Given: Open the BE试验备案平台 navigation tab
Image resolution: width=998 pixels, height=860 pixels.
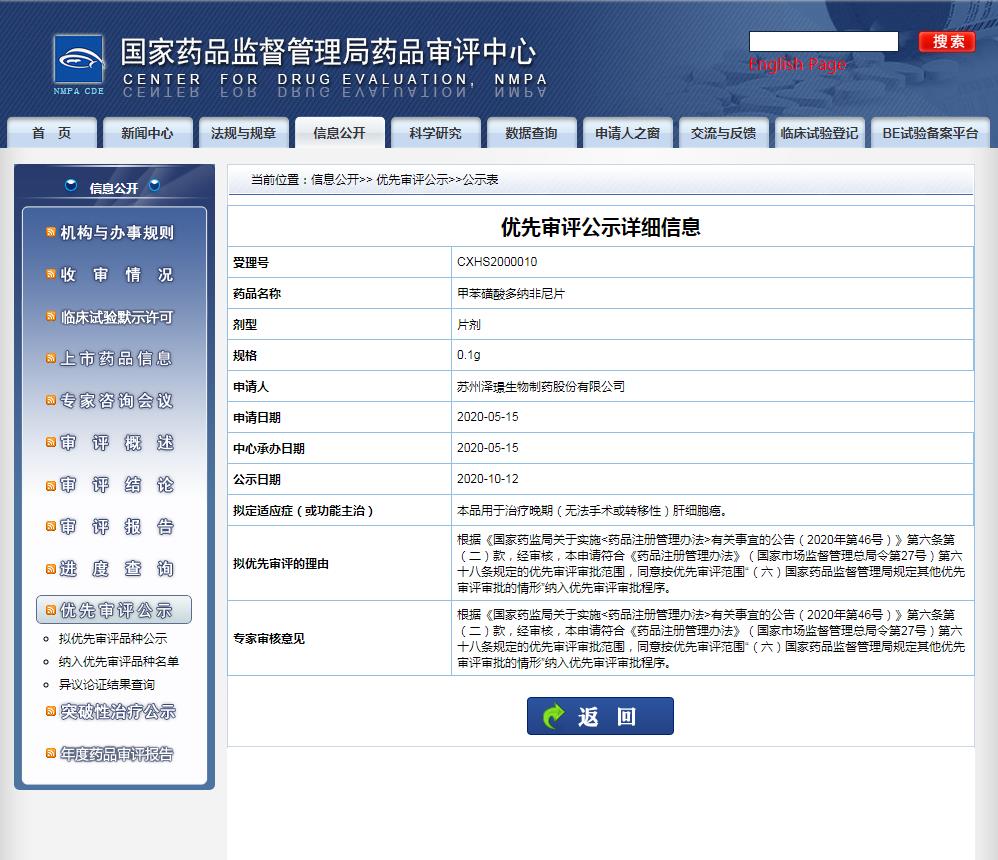Looking at the screenshot, I should point(931,132).
